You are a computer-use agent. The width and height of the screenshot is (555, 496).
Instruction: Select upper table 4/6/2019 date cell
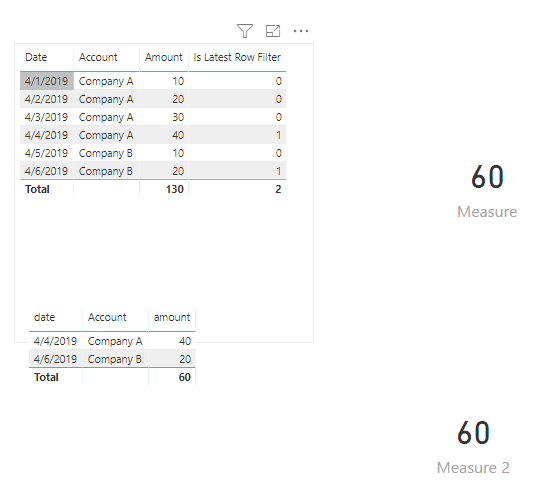(x=46, y=171)
